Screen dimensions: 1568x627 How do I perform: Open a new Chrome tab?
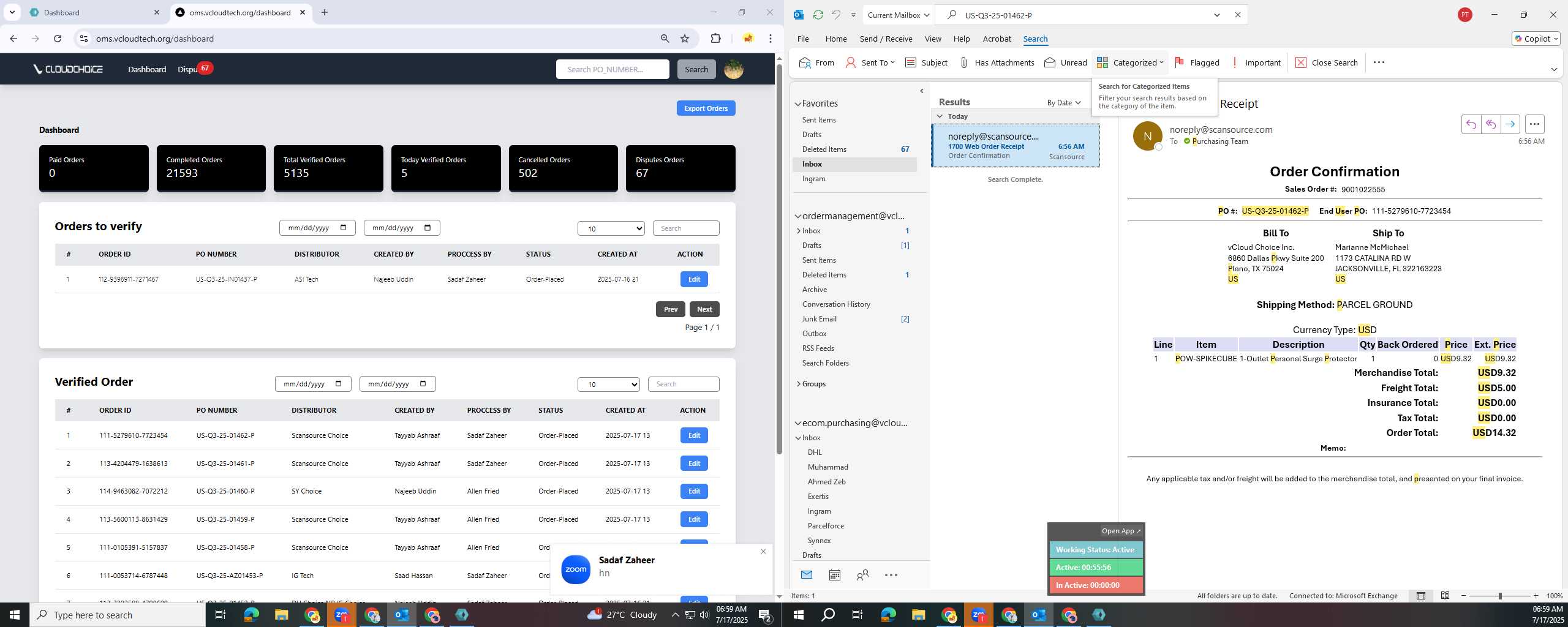[x=325, y=12]
